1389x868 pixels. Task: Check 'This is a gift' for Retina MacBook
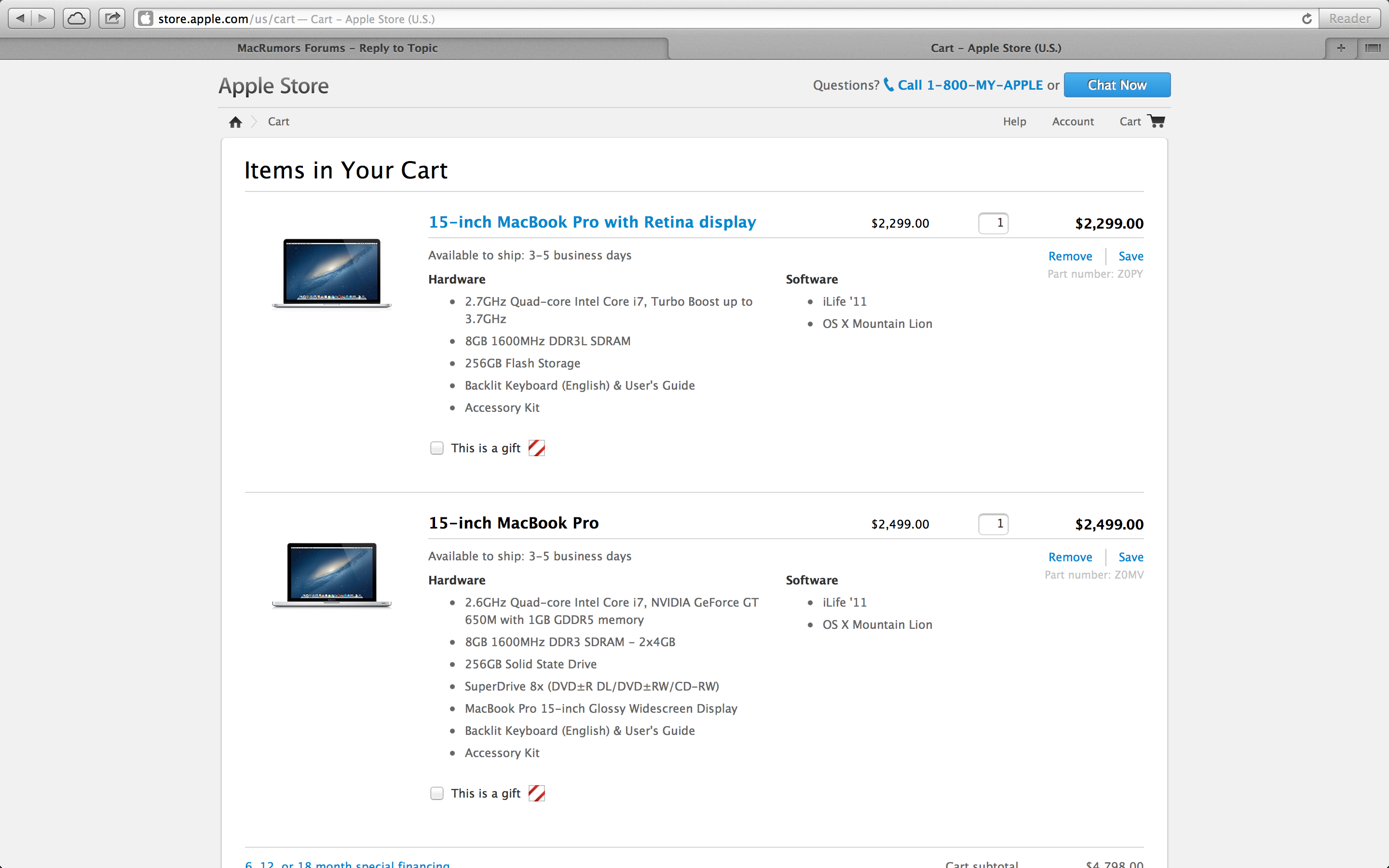point(437,448)
